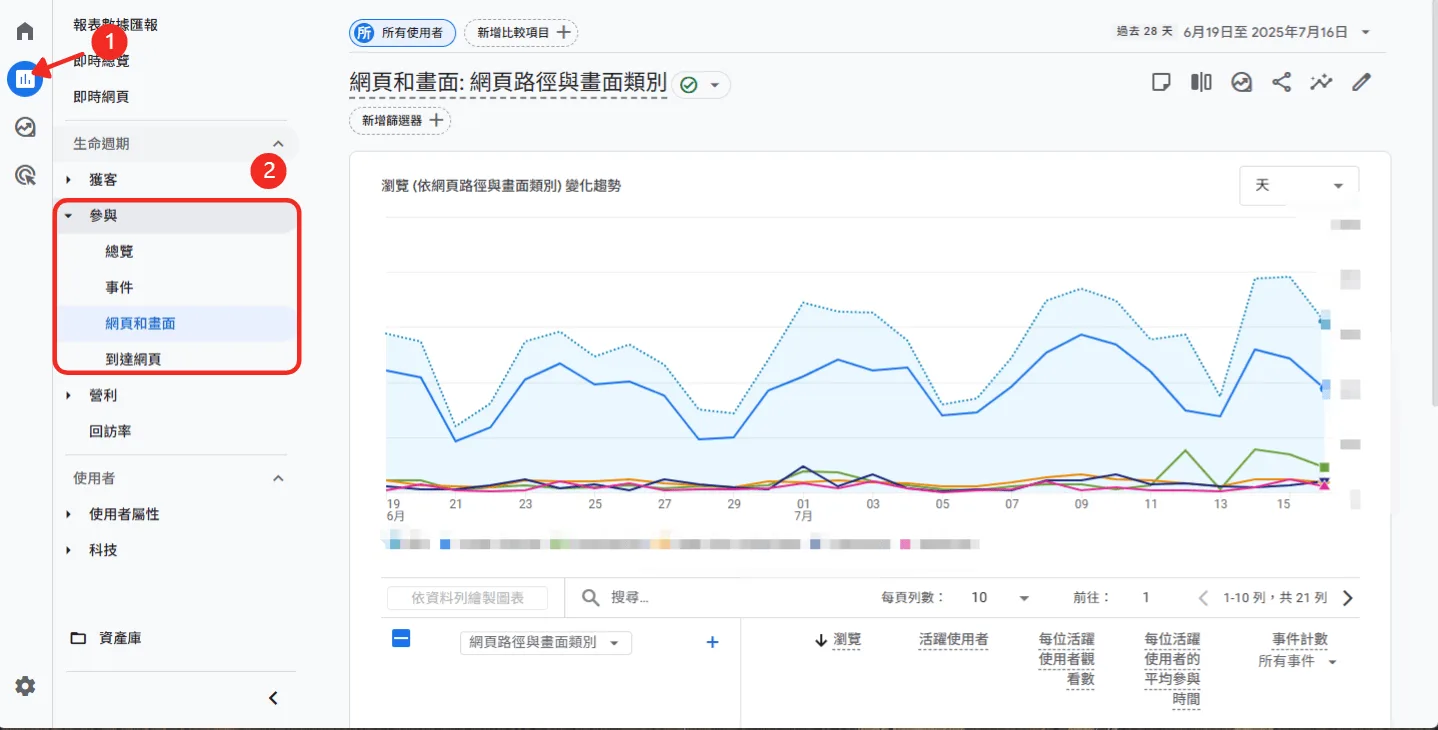
Task: Collapse the 生命週期 section
Action: (x=280, y=142)
